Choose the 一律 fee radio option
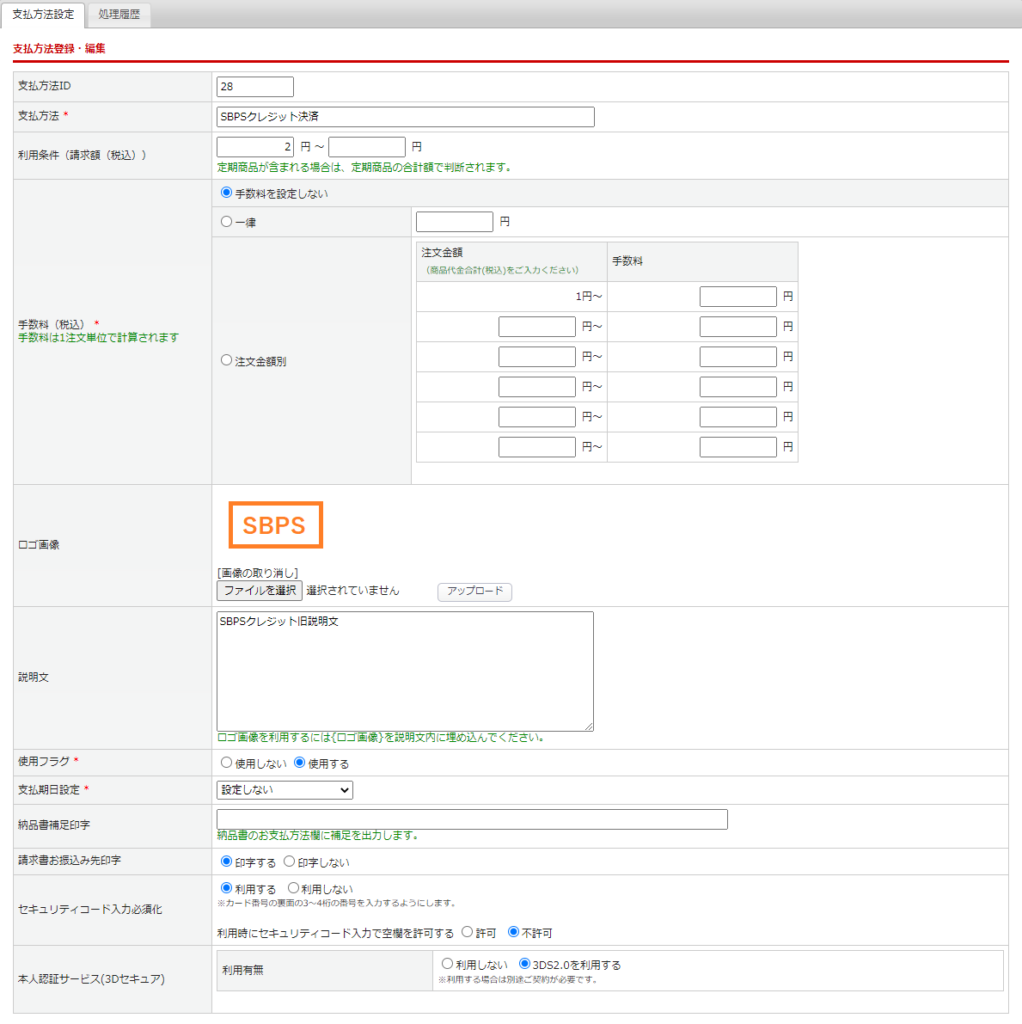The width and height of the screenshot is (1022, 1024). [x=226, y=222]
